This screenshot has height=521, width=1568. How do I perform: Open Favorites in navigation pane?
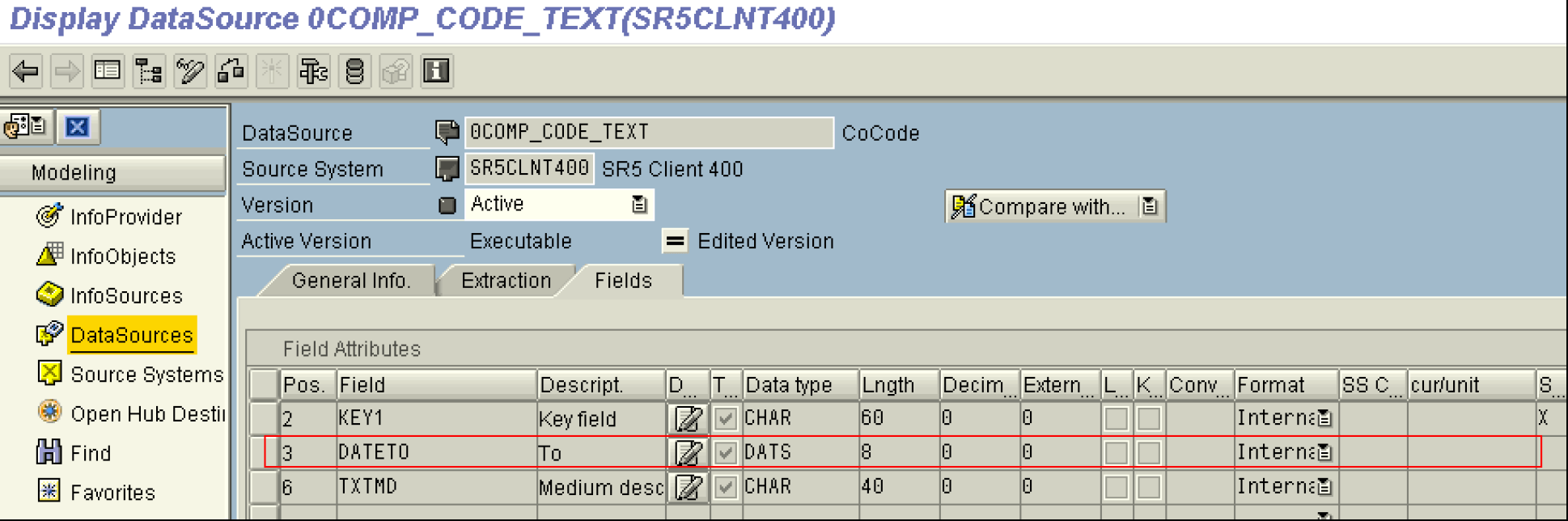[112, 493]
